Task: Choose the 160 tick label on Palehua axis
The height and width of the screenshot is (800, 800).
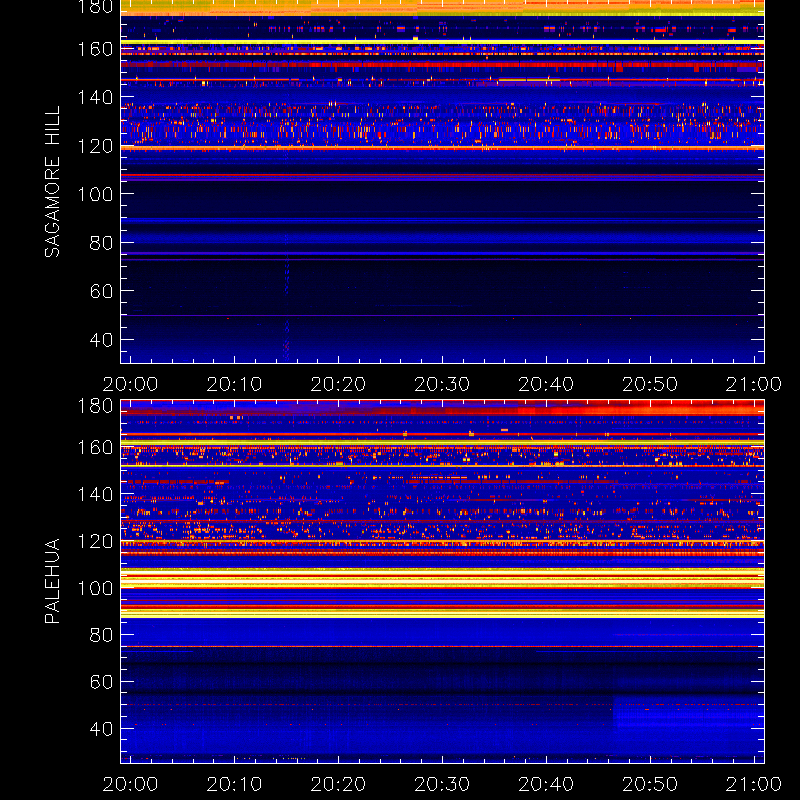Action: (95, 447)
